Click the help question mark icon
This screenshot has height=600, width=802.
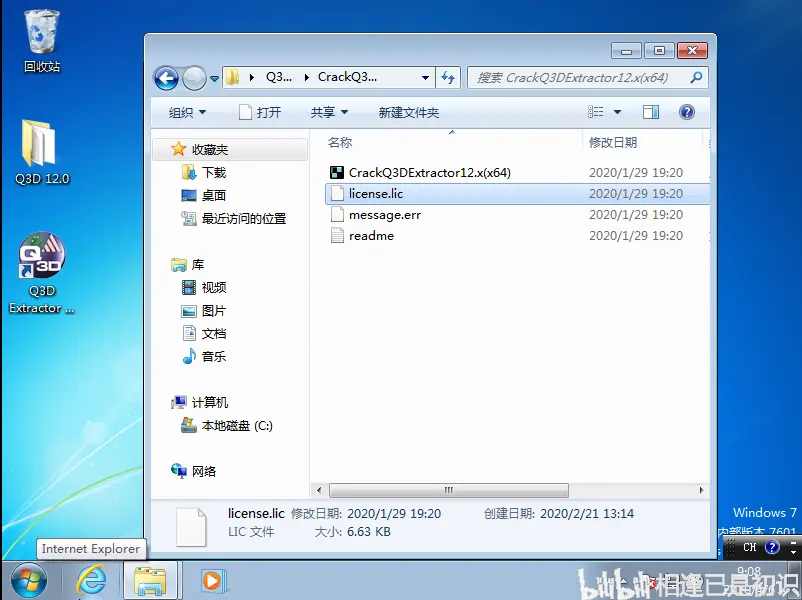[686, 112]
